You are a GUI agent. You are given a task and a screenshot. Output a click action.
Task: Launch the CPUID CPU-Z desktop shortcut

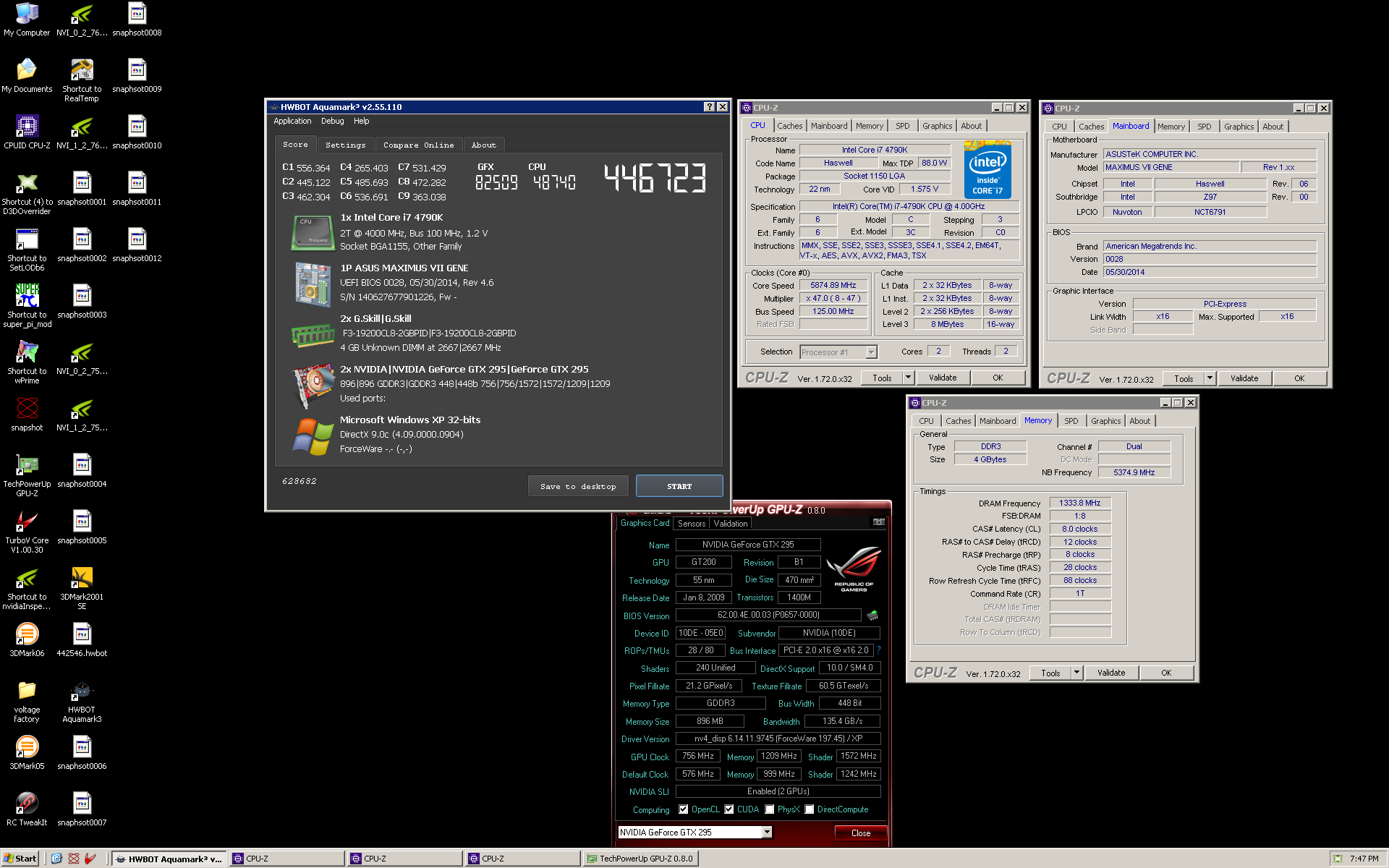(27, 132)
